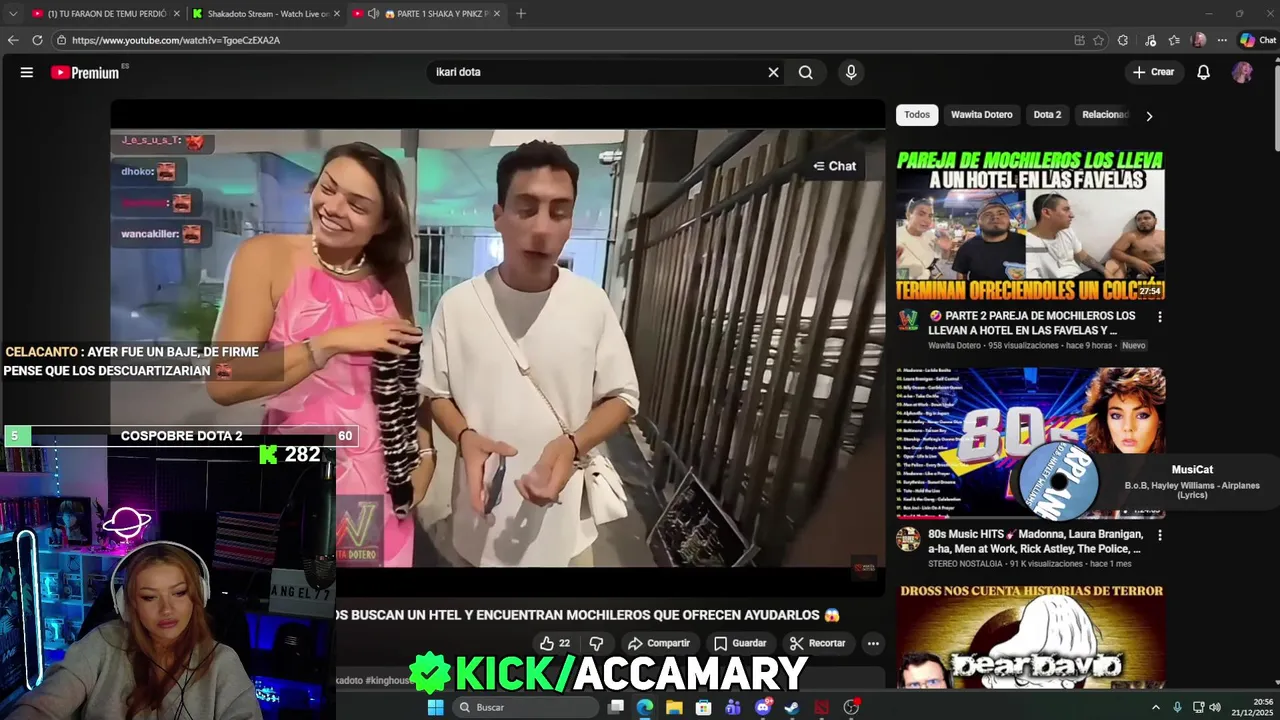This screenshot has width=1280, height=720.
Task: Open options menu for 80s Music HITS
Action: click(1160, 535)
